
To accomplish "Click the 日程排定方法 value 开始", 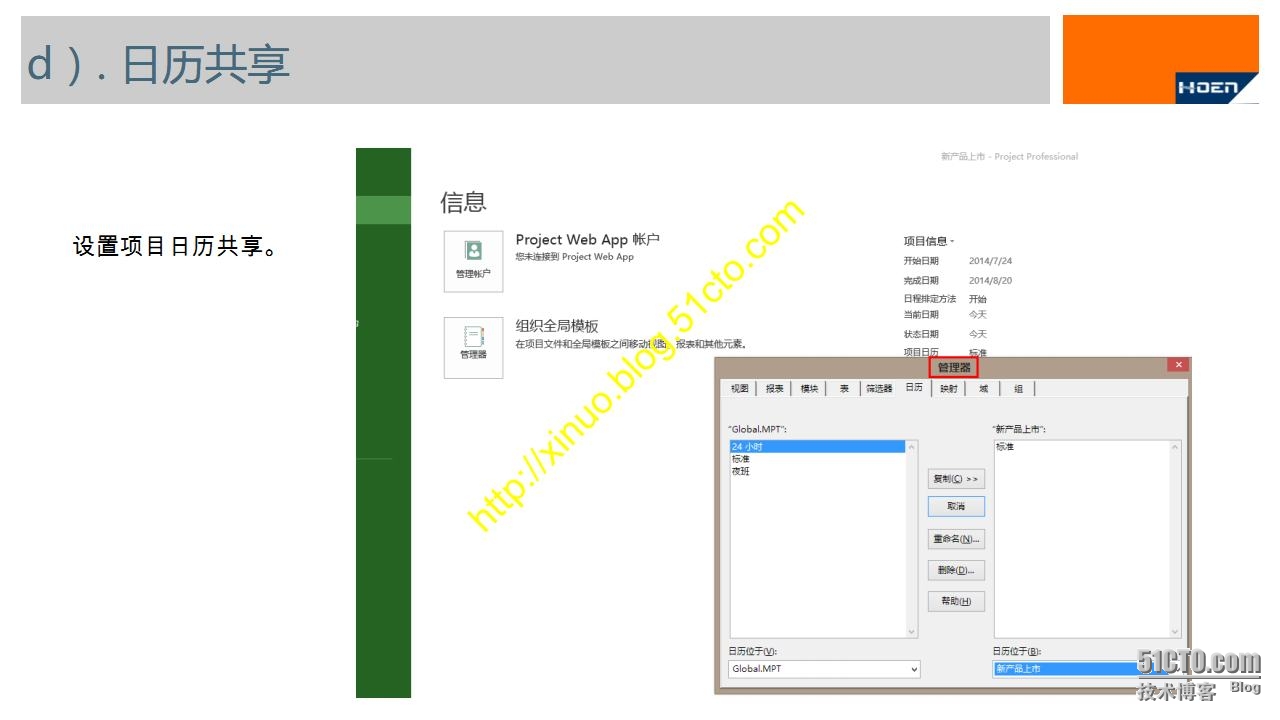I will [977, 299].
